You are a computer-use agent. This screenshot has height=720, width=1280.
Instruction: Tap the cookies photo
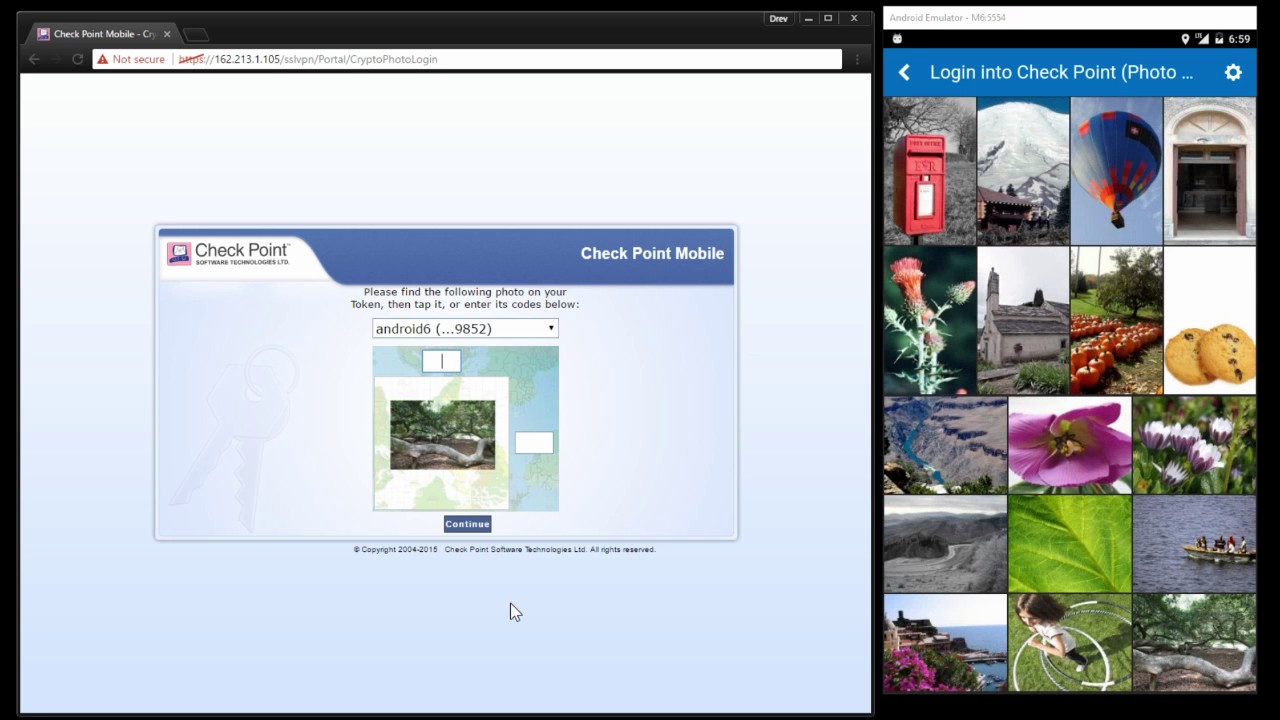[x=1210, y=321]
